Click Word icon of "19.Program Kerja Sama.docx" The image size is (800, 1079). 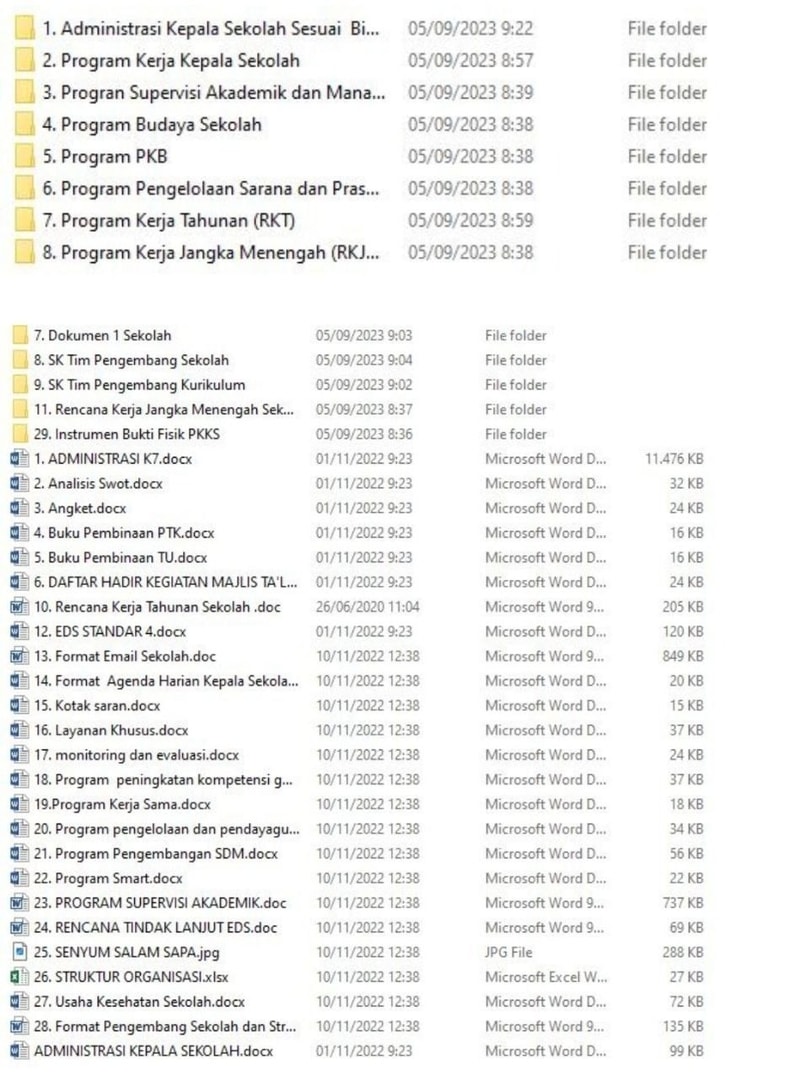(20, 804)
